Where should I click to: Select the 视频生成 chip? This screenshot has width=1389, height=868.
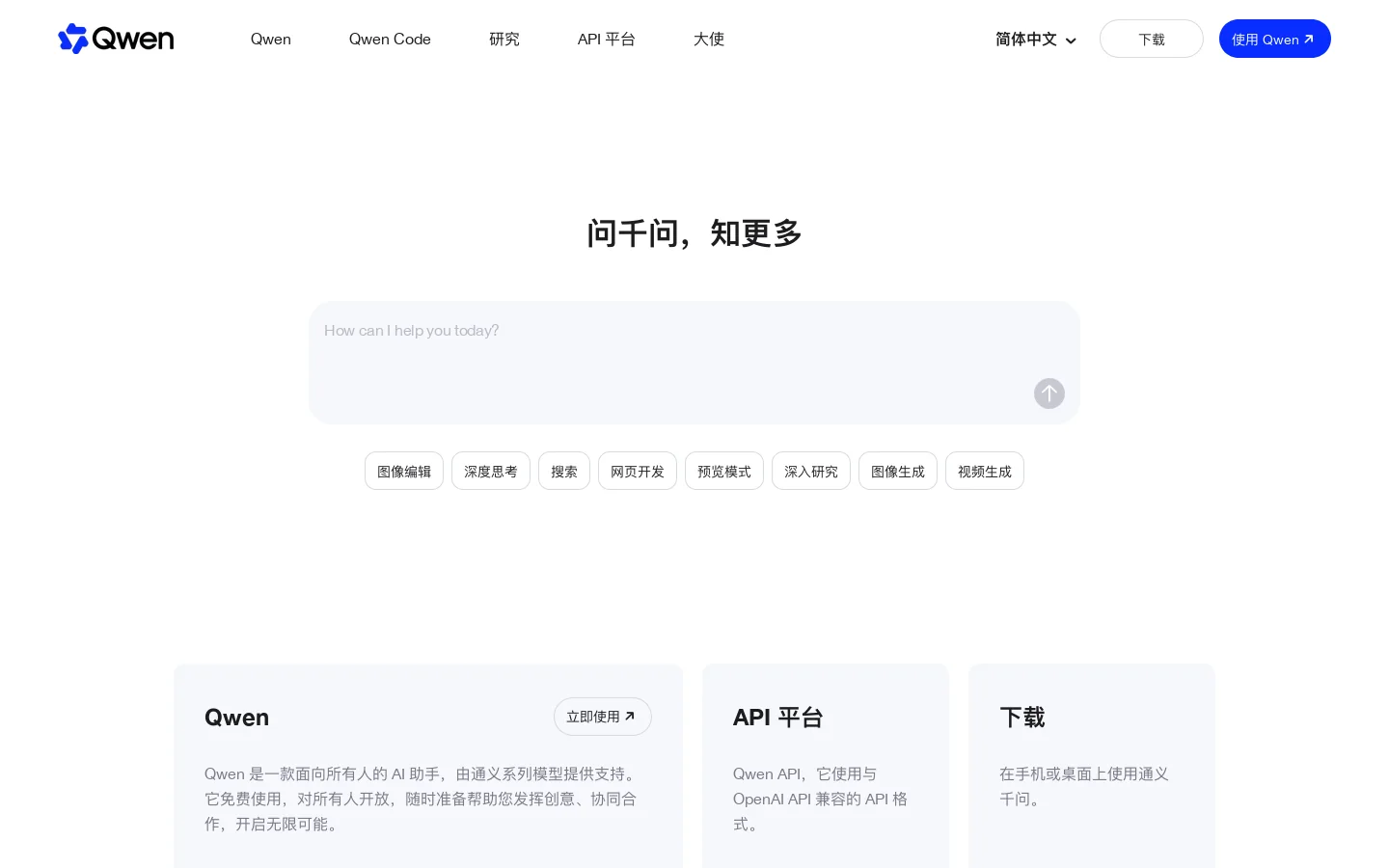985,471
